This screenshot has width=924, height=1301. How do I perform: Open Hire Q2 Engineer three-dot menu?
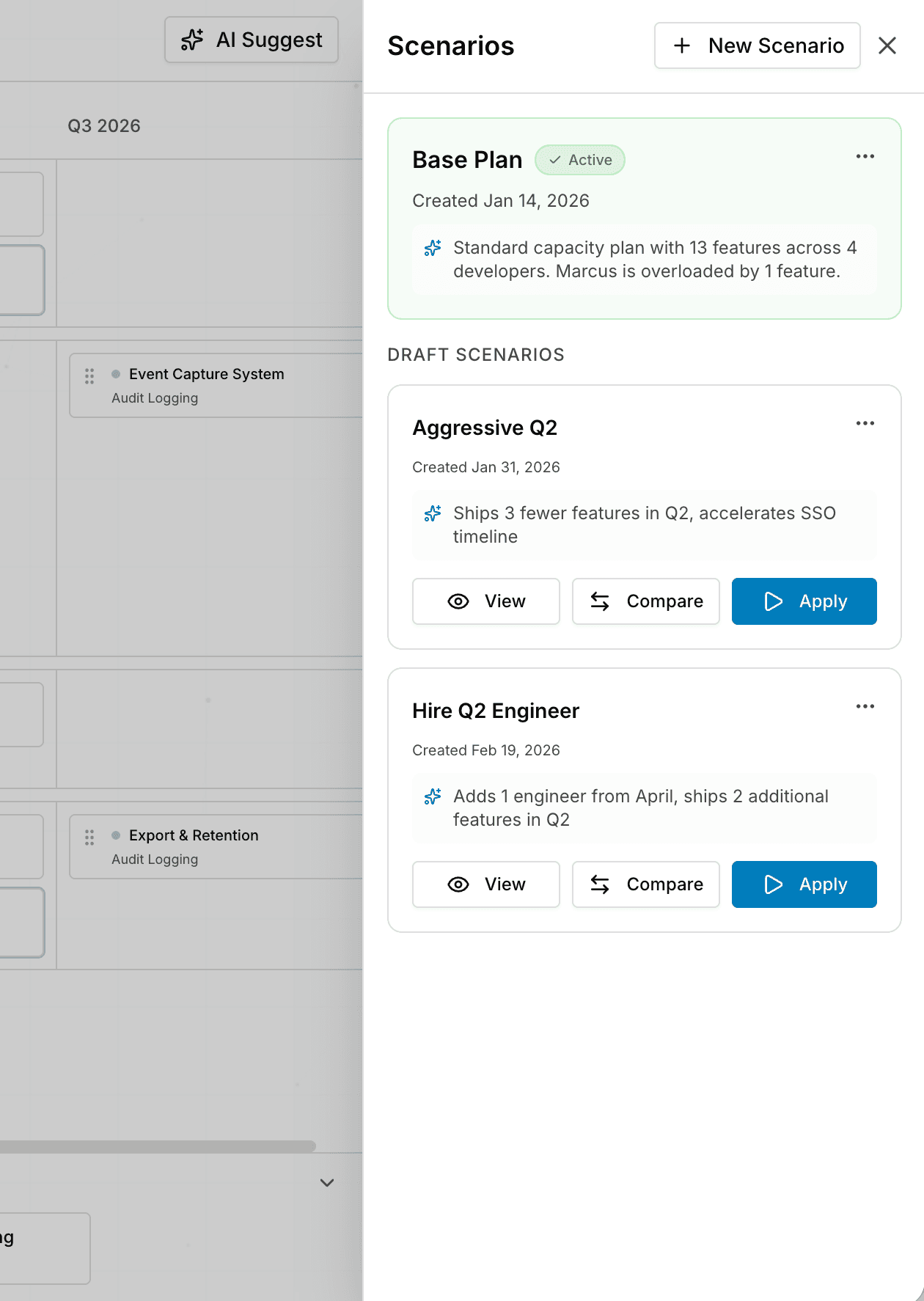(x=865, y=706)
